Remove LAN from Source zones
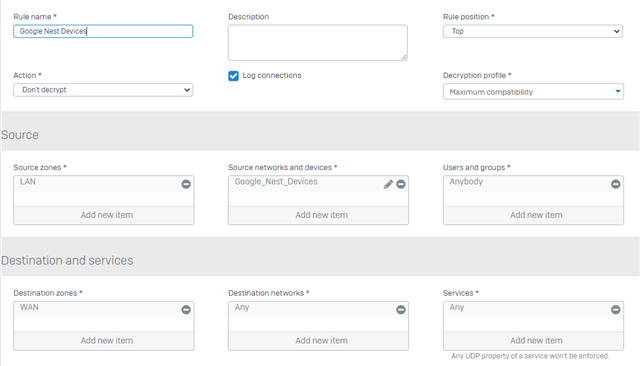This screenshot has height=366, width=640. tap(186, 184)
